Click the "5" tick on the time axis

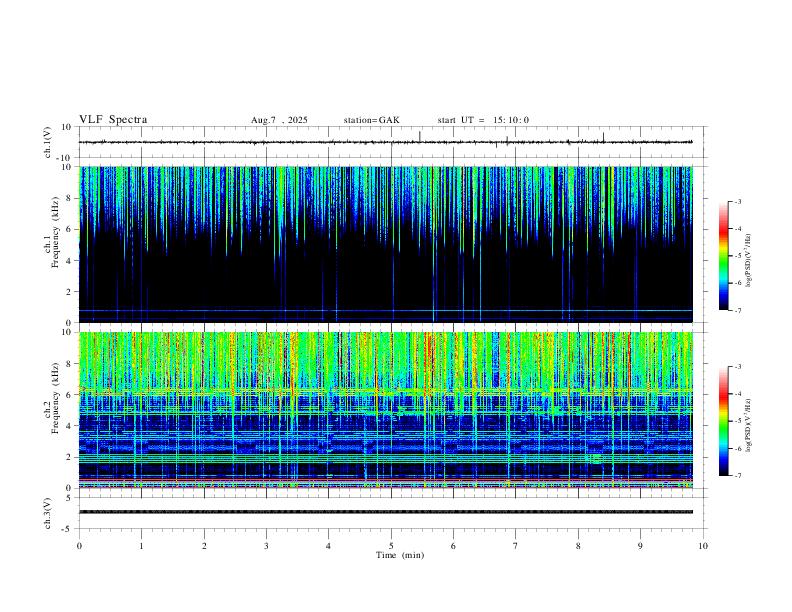391,546
